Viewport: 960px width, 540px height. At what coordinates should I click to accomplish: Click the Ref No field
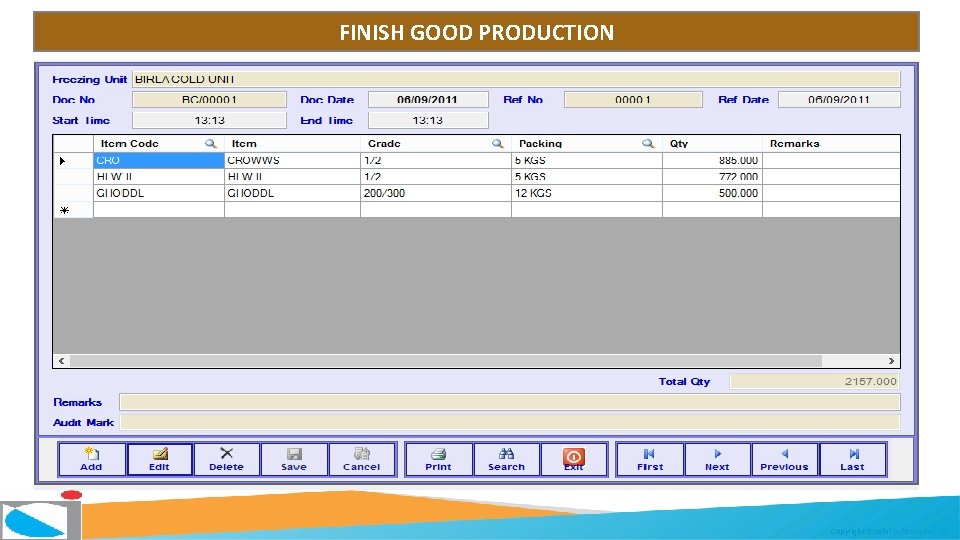pos(633,100)
